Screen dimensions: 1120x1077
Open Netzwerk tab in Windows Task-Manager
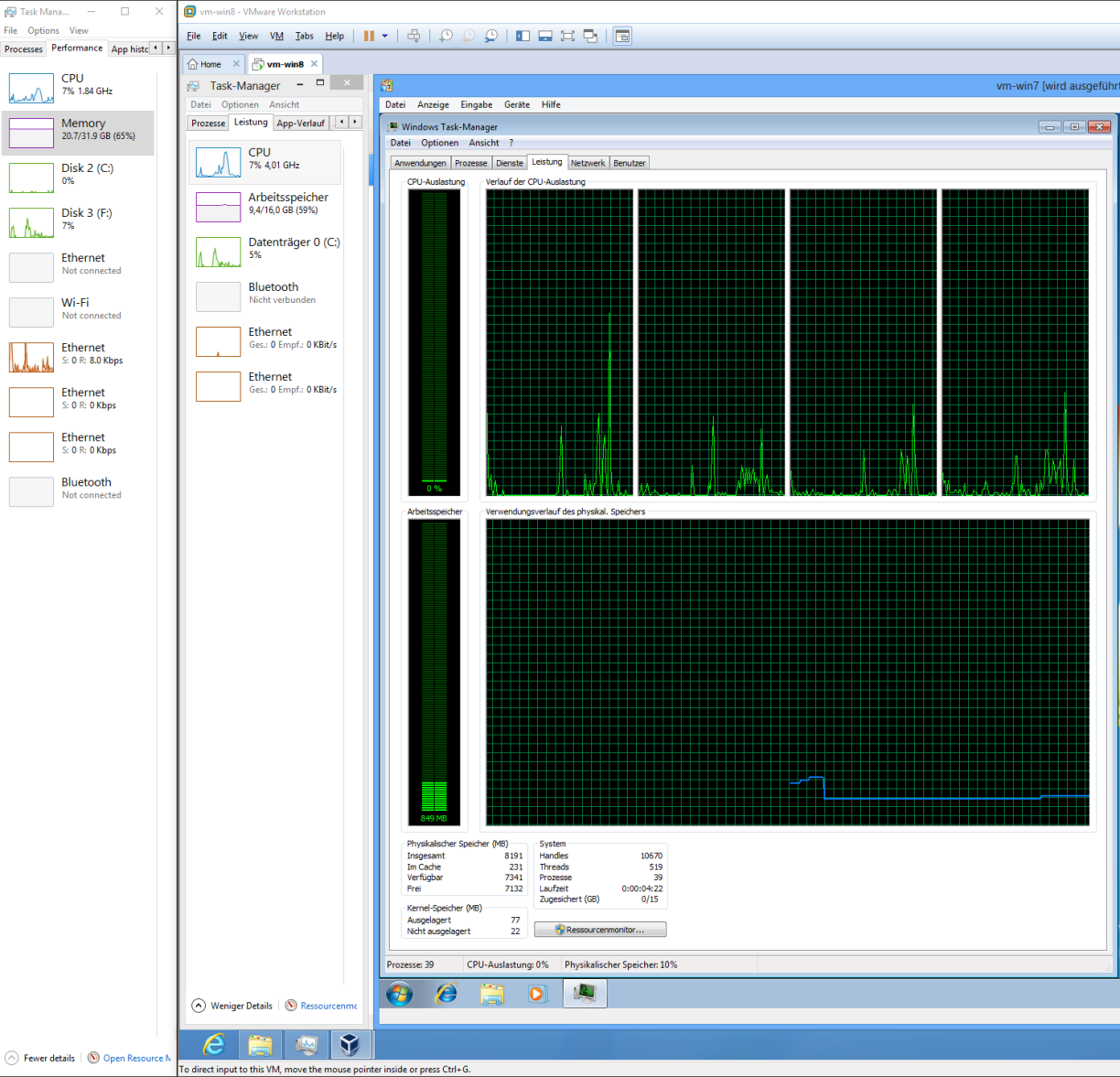(x=588, y=163)
